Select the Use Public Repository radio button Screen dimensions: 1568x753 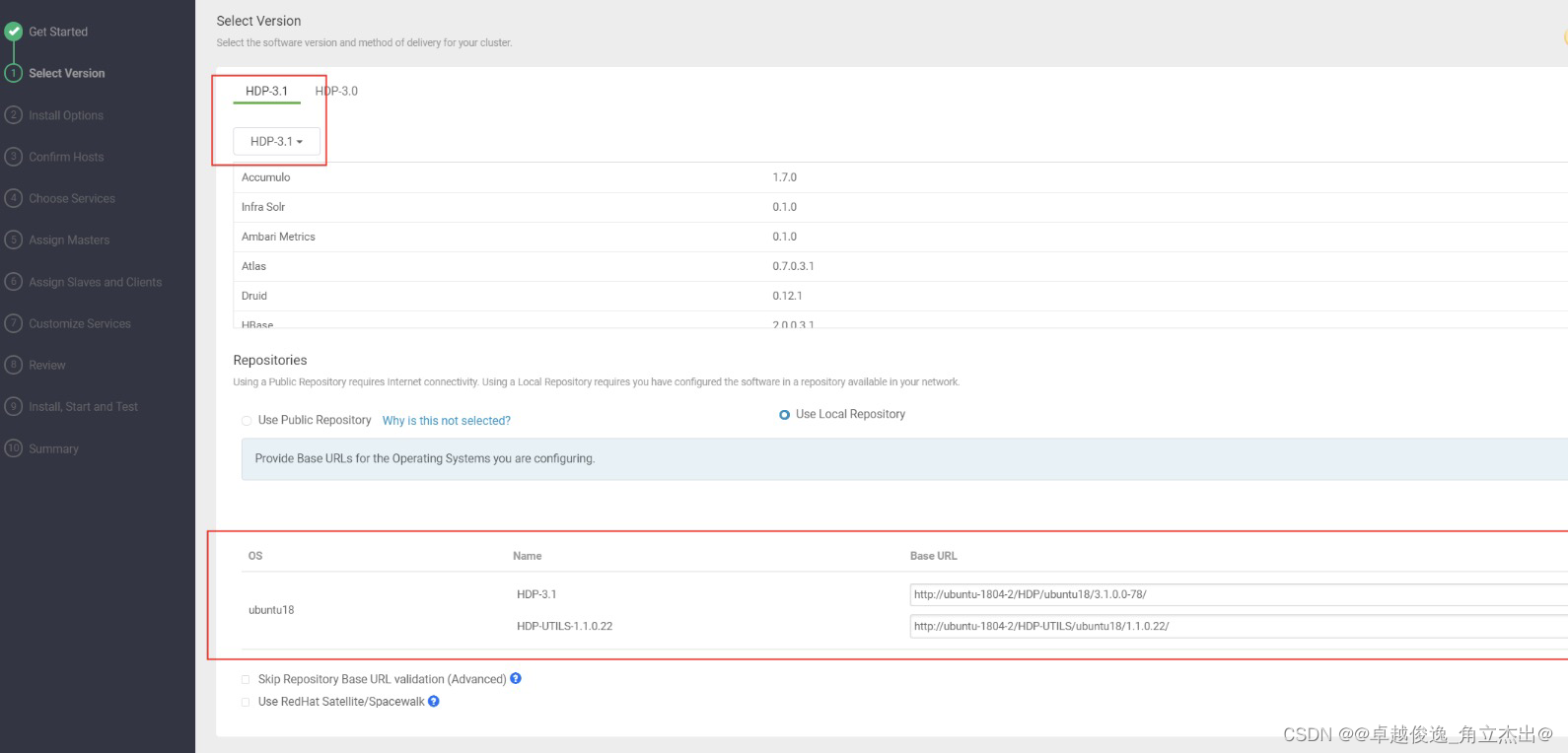point(247,421)
